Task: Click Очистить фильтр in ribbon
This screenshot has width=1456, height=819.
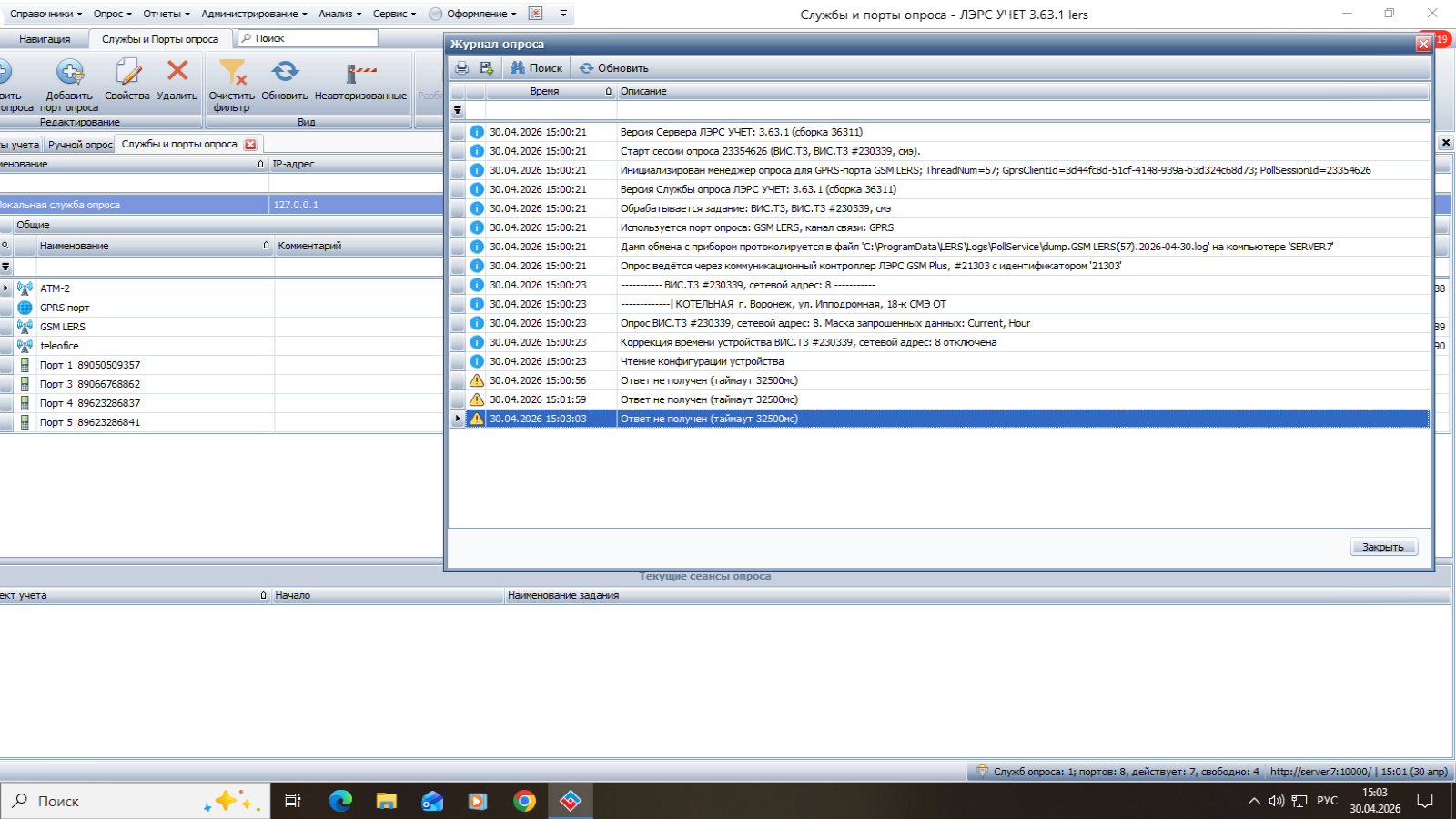Action: click(x=232, y=85)
